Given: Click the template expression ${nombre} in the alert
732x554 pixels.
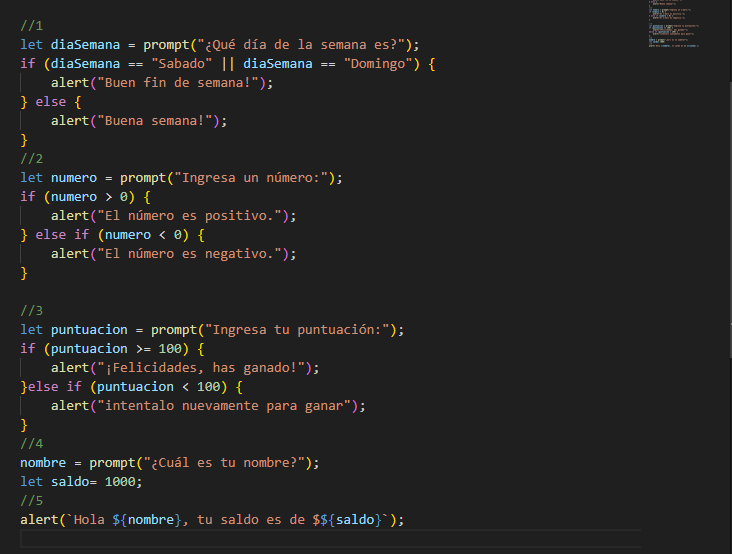Looking at the screenshot, I should (x=147, y=520).
